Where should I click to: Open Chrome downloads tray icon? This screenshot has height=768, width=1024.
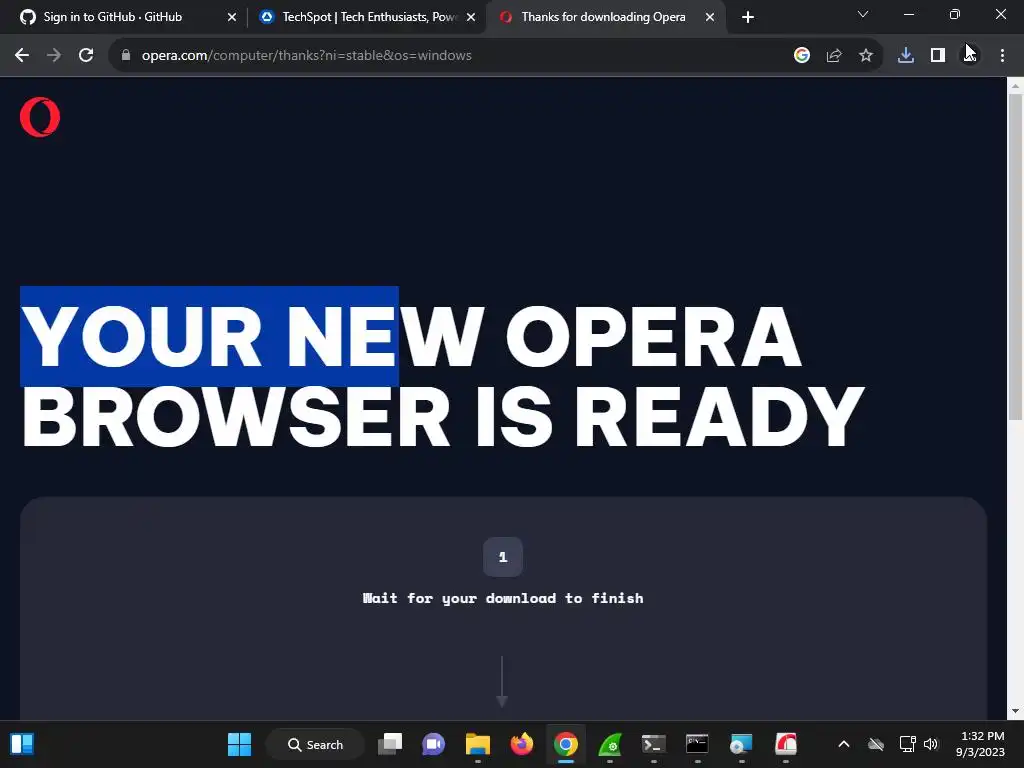[906, 56]
